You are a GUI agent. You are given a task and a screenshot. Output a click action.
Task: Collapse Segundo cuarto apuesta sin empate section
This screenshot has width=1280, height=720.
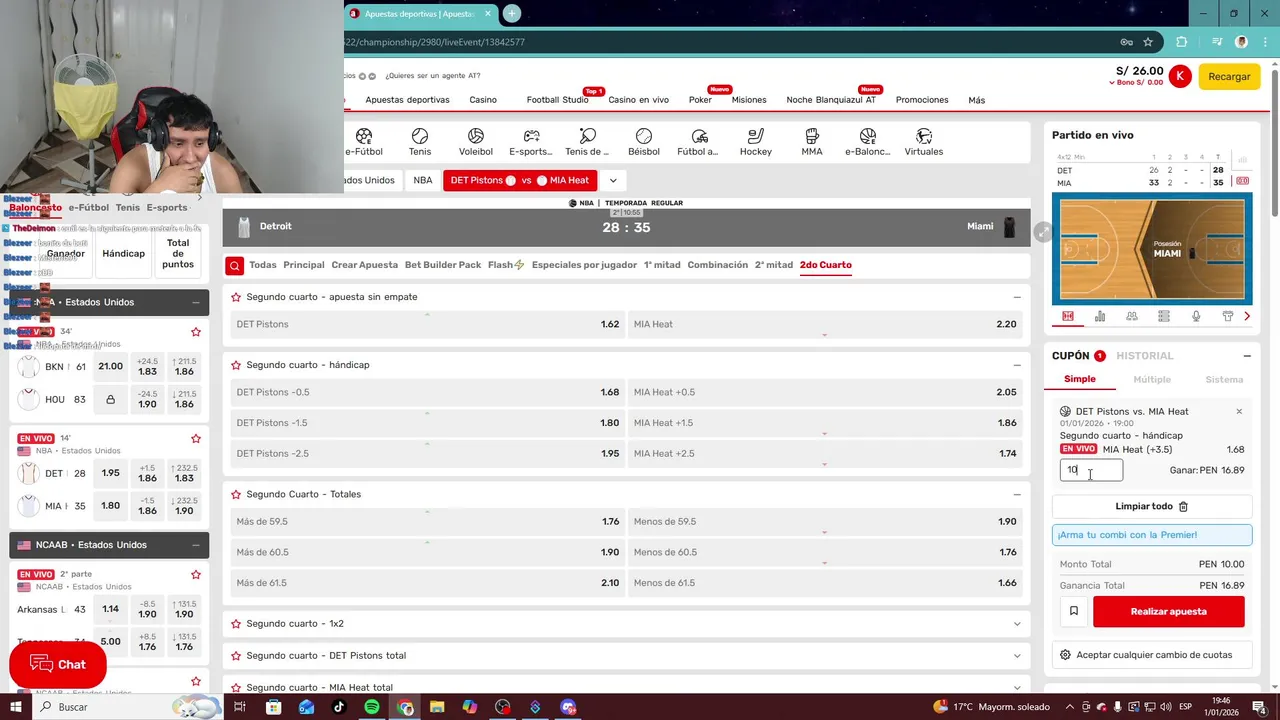(1017, 297)
